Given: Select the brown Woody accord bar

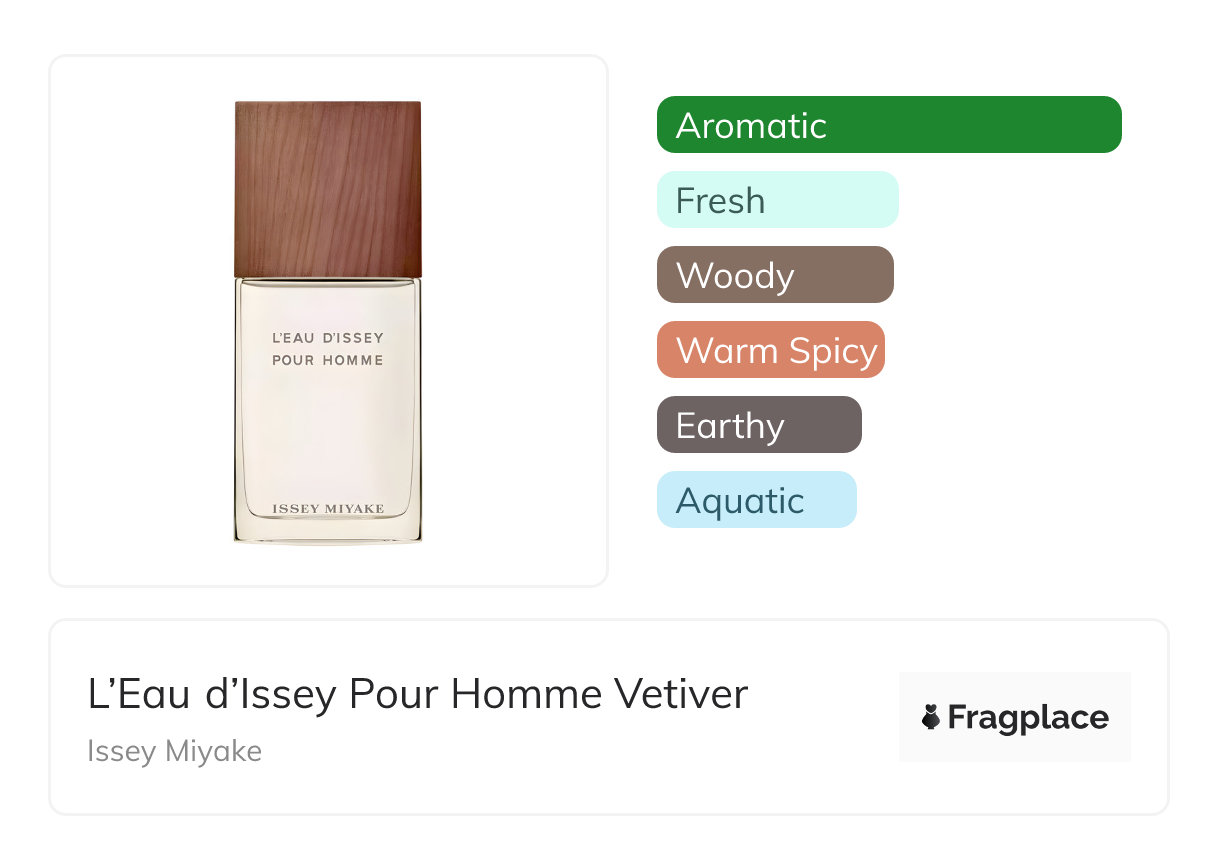Looking at the screenshot, I should 774,275.
